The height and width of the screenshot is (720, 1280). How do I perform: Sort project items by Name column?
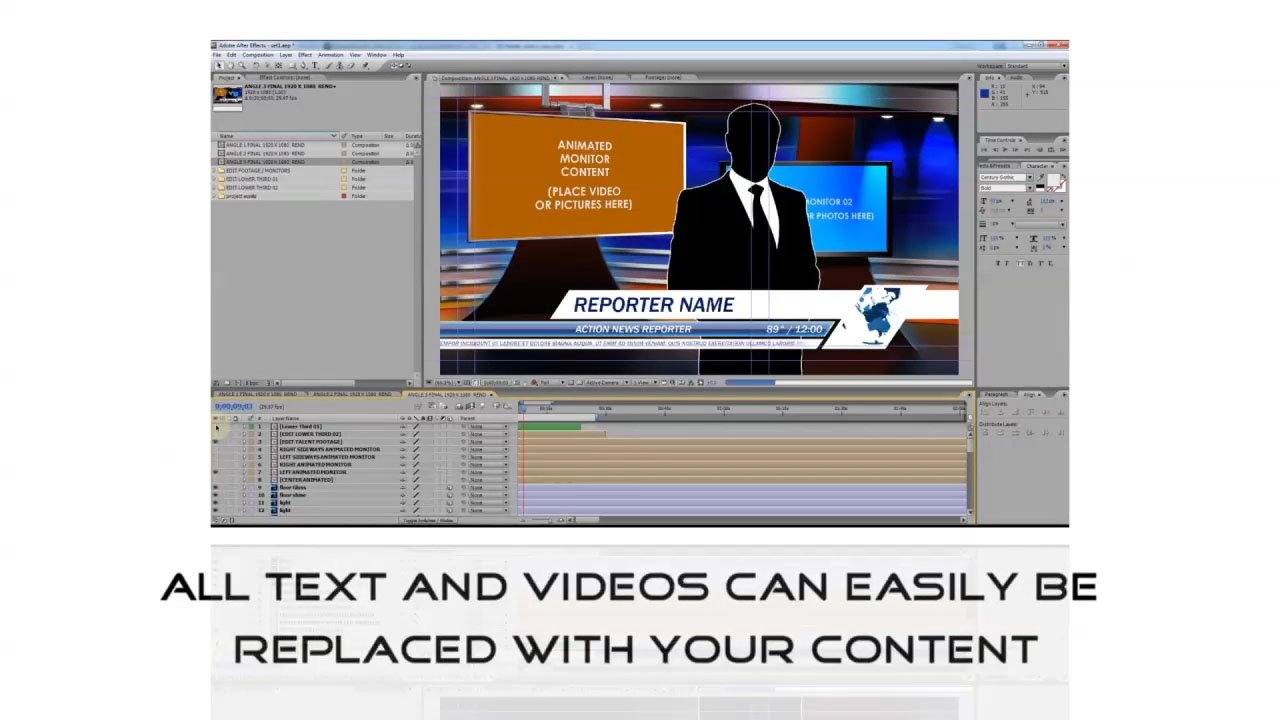[x=277, y=136]
